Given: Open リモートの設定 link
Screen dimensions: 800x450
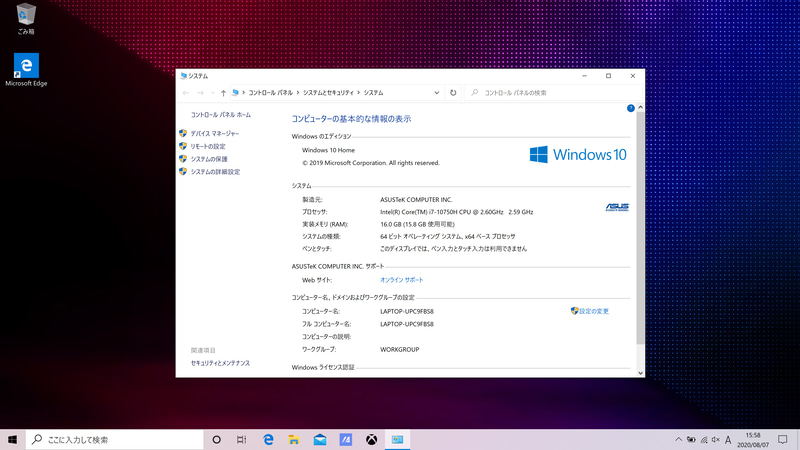Looking at the screenshot, I should [208, 146].
